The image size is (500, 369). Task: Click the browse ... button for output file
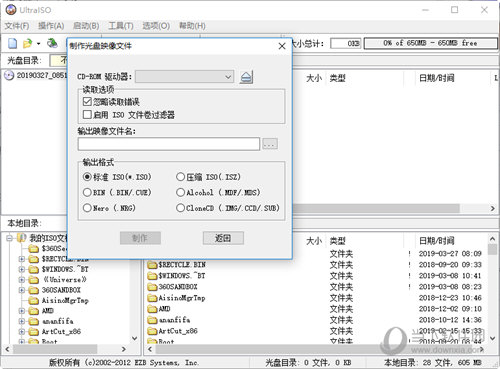[x=270, y=144]
